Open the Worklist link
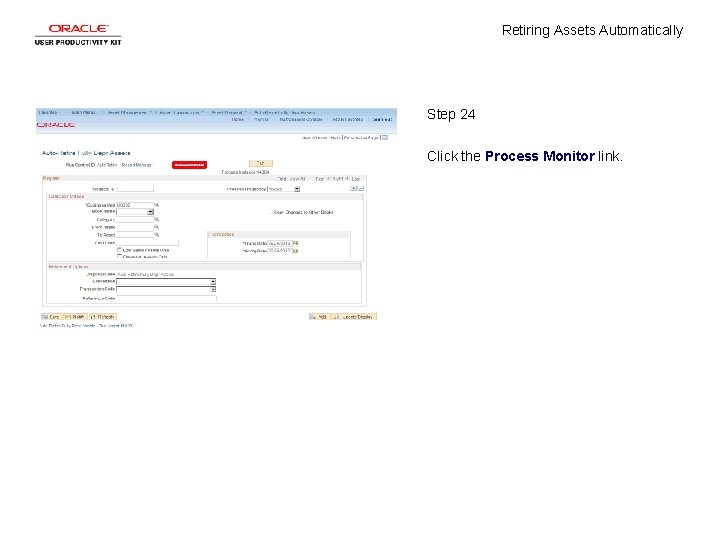720x540 pixels. 261,119
